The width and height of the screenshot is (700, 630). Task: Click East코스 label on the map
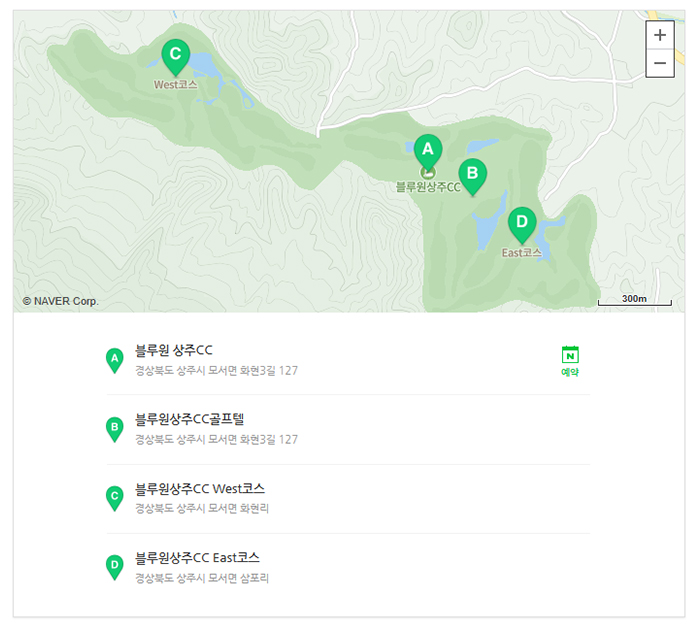click(x=521, y=253)
